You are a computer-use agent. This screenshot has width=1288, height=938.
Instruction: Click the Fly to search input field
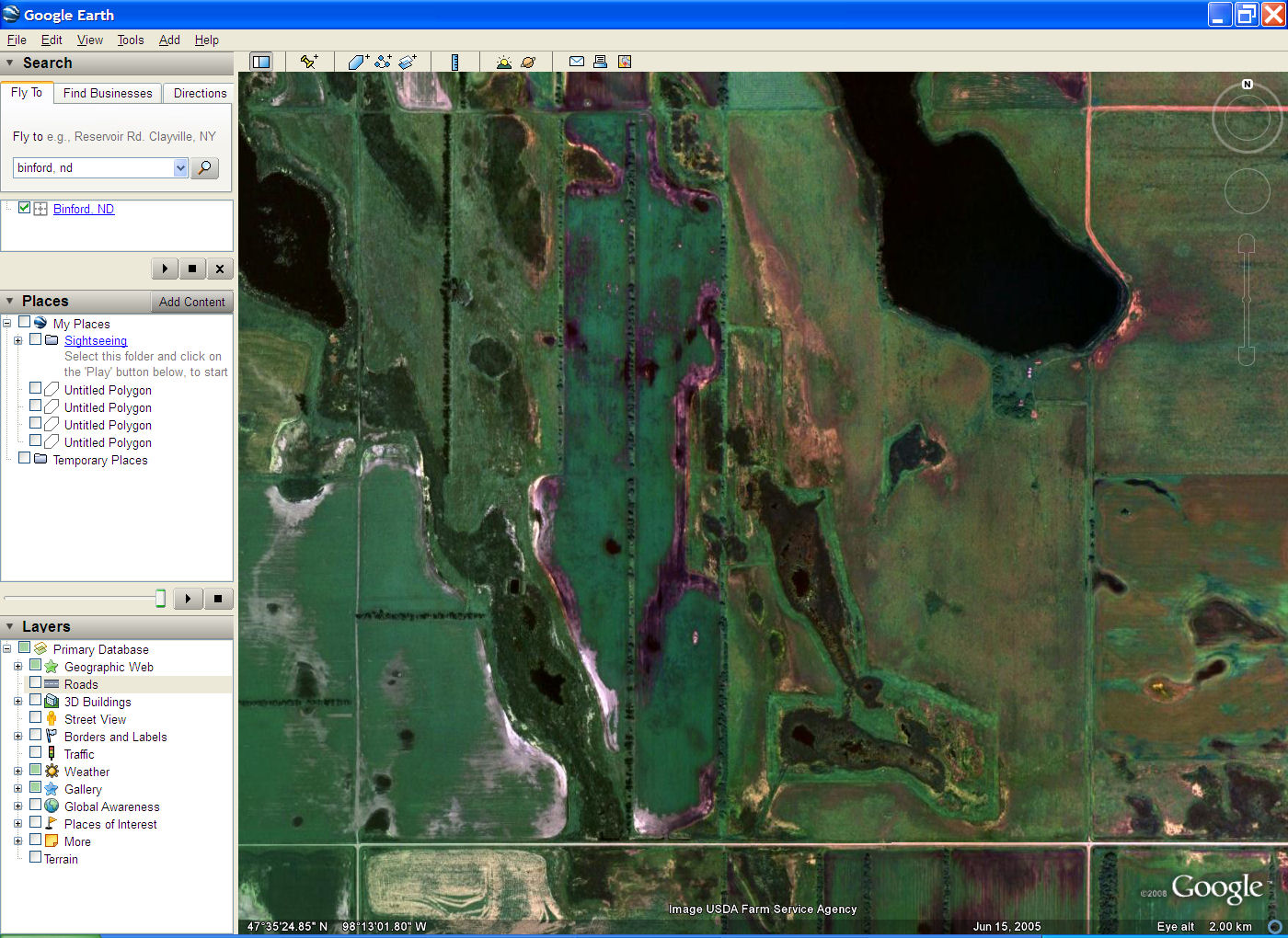[93, 167]
